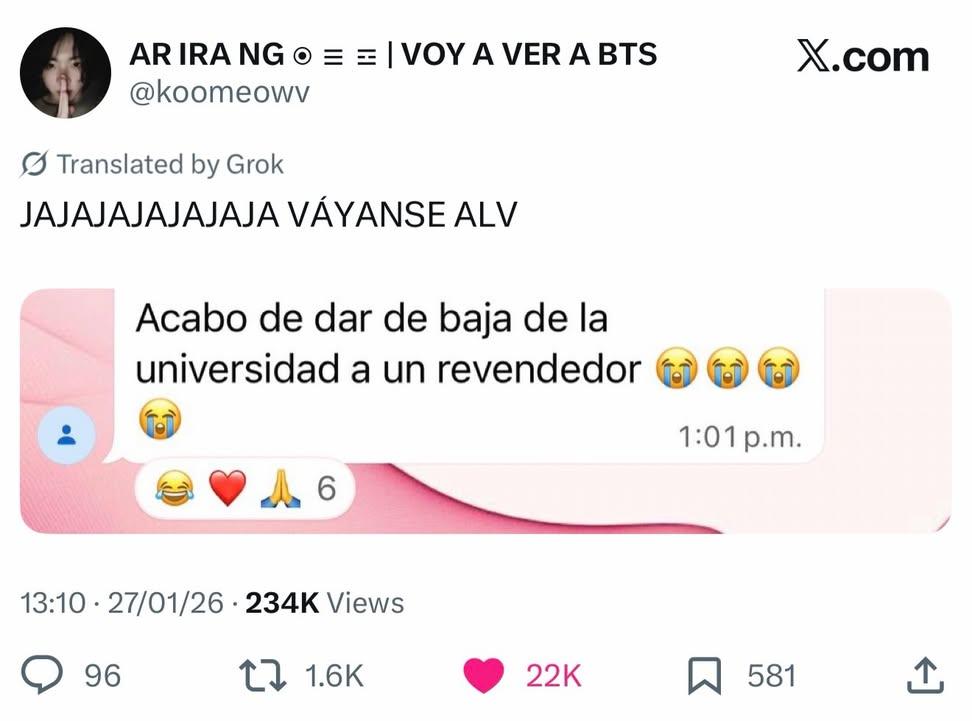
Task: Toggle the bookmark icon
Action: 704,675
